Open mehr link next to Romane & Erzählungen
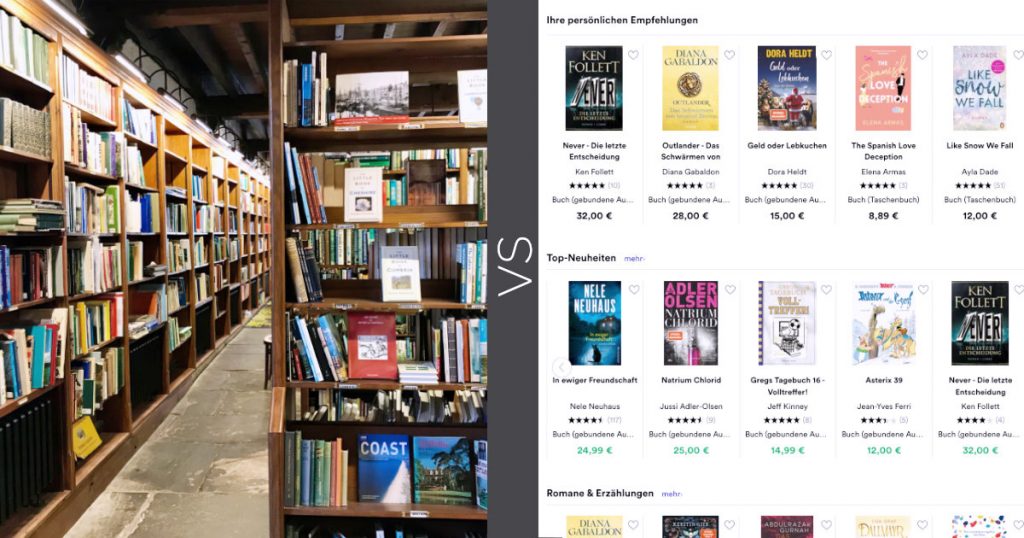Screen dimensions: 1024x538 [671, 494]
